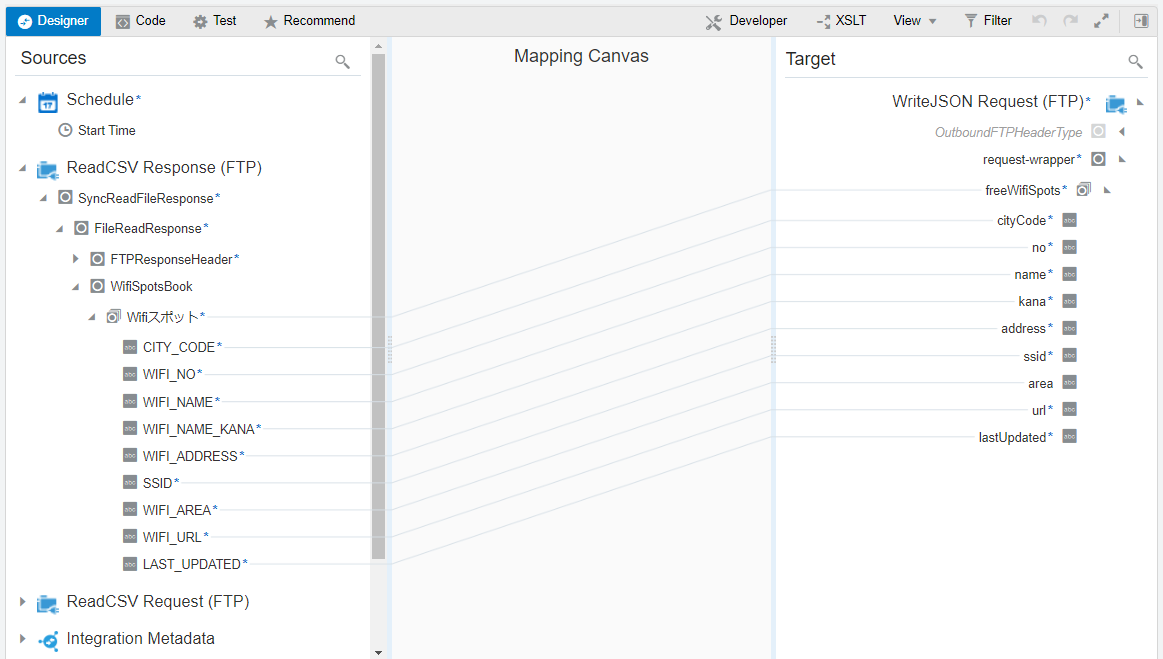This screenshot has width=1163, height=659.
Task: Toggle the Developer mode button
Action: [746, 21]
